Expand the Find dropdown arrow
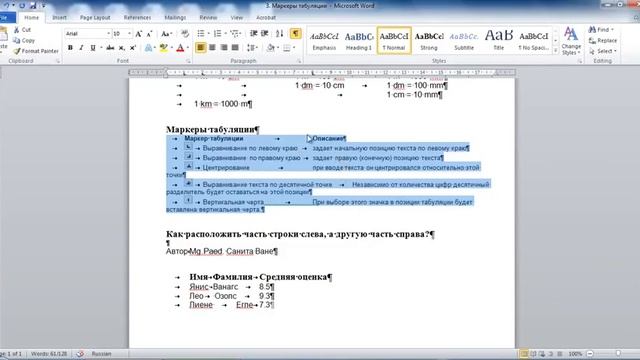This screenshot has width=640, height=360. click(612, 30)
